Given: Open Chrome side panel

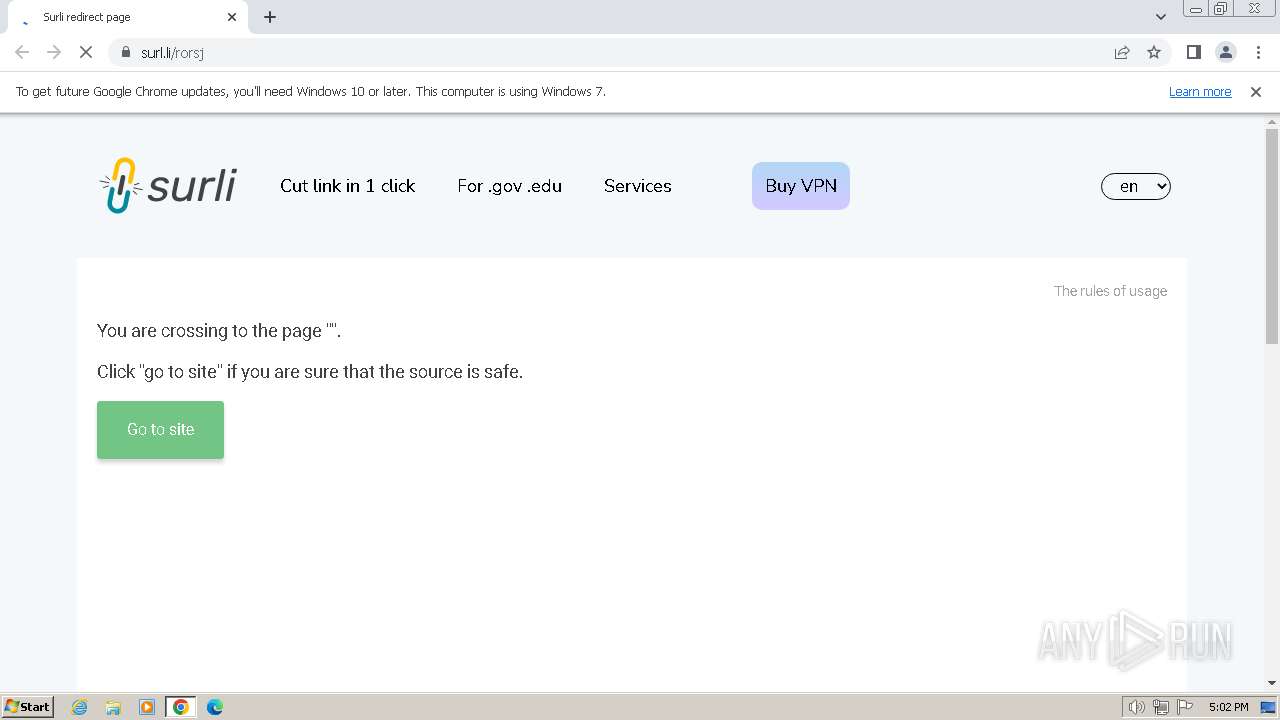Looking at the screenshot, I should pos(1193,53).
